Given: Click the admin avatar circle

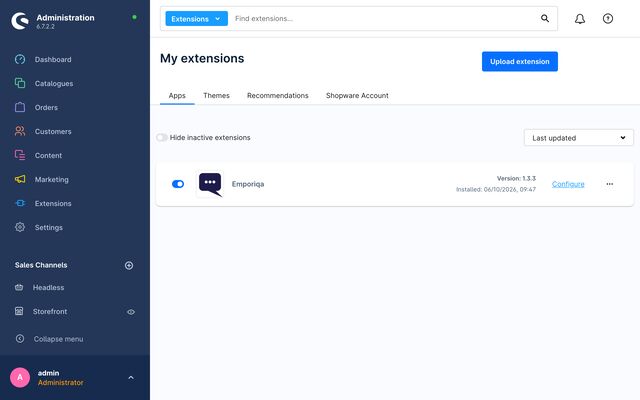Looking at the screenshot, I should coord(20,378).
